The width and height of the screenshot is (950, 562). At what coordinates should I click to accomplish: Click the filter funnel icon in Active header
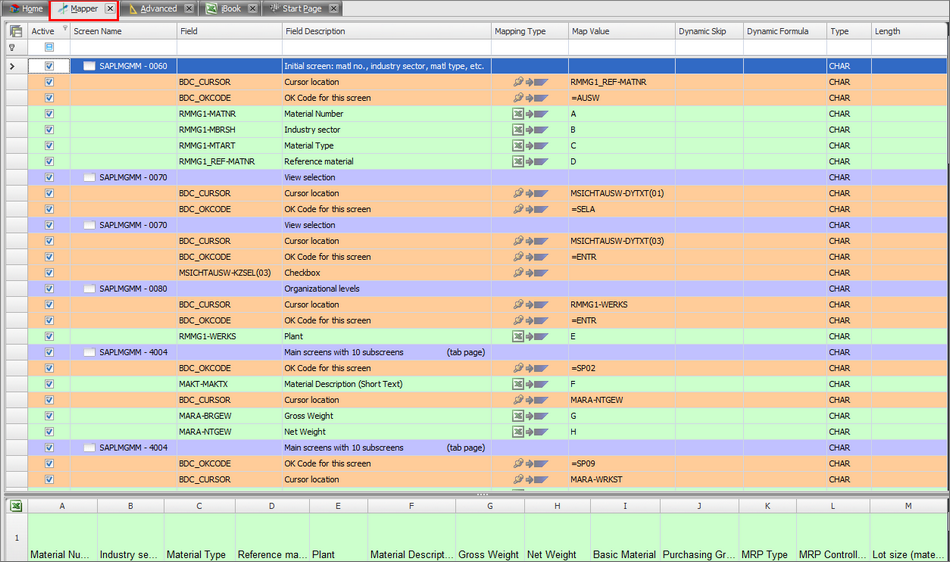point(65,29)
